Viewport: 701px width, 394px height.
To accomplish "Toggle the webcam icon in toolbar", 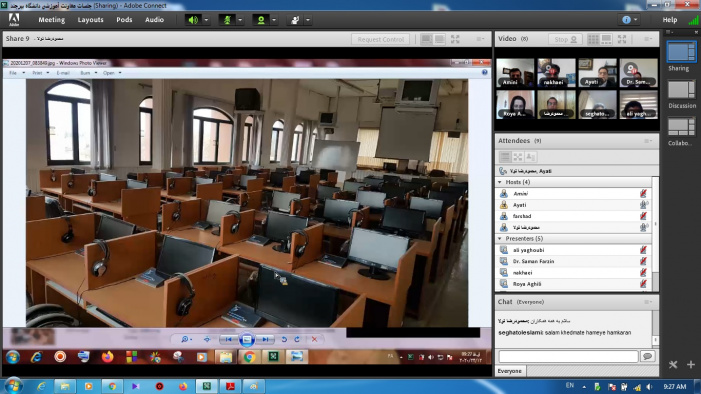I will point(261,20).
